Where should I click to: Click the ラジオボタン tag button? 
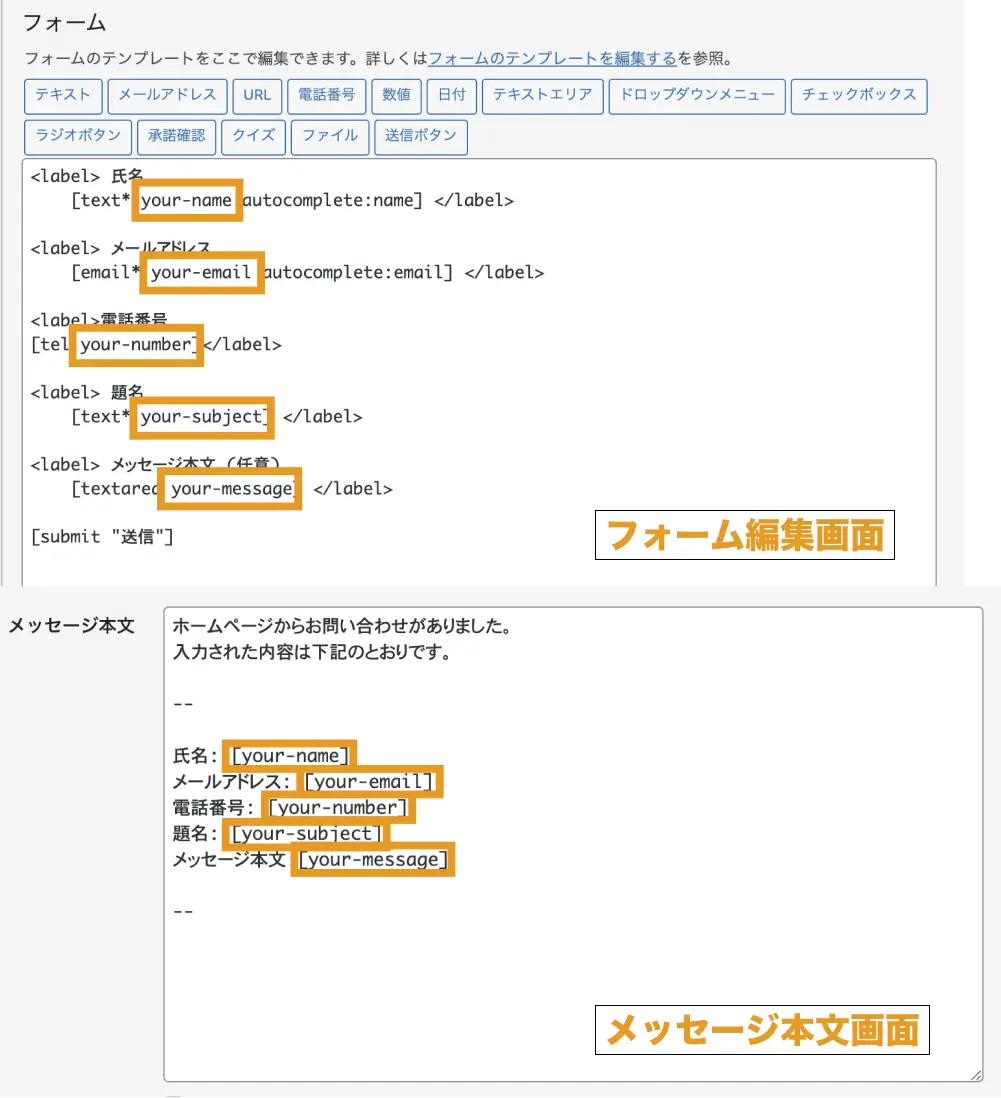[x=78, y=136]
